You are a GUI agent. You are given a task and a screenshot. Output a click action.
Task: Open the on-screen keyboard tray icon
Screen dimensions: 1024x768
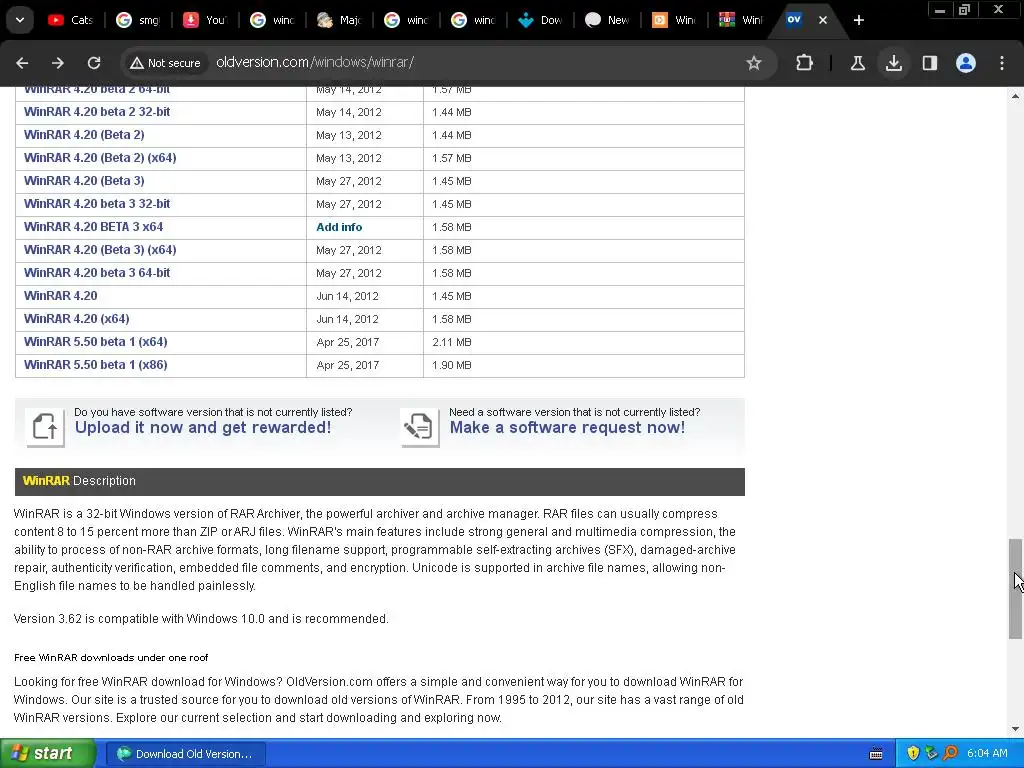point(876,754)
